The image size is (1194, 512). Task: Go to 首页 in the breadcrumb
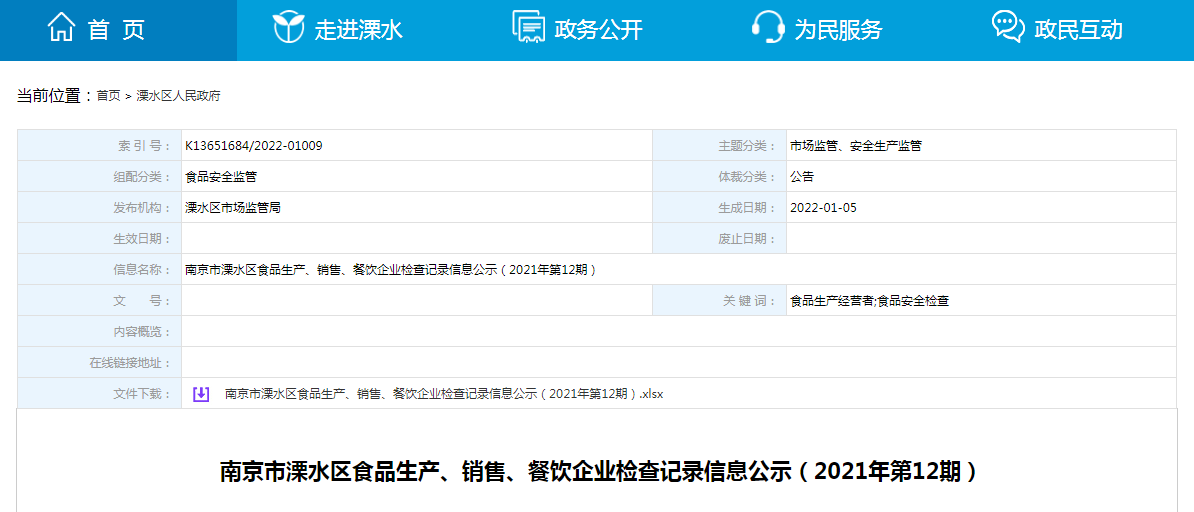[108, 96]
